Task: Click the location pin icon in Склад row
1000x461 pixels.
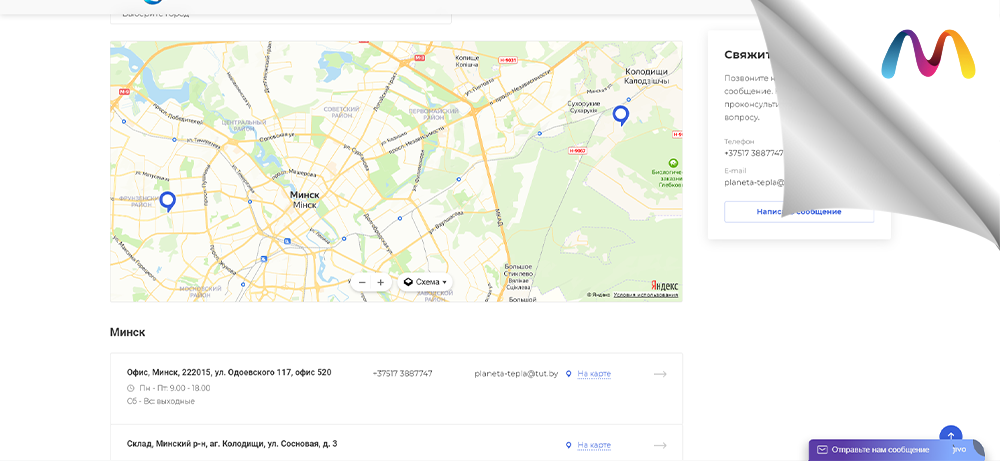Action: click(x=568, y=445)
